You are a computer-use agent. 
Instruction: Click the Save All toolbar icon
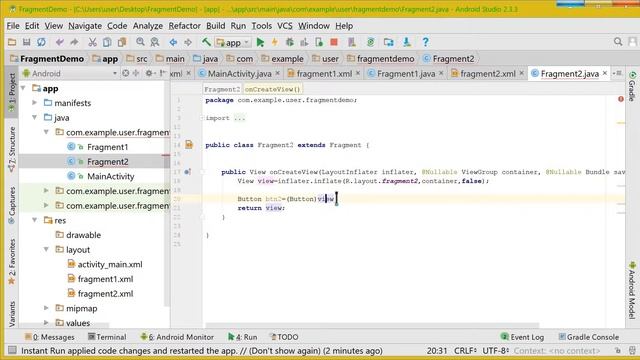27,42
